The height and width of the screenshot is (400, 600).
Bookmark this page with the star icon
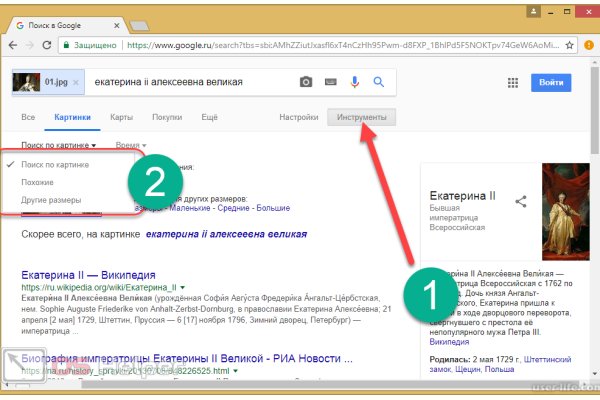click(569, 45)
